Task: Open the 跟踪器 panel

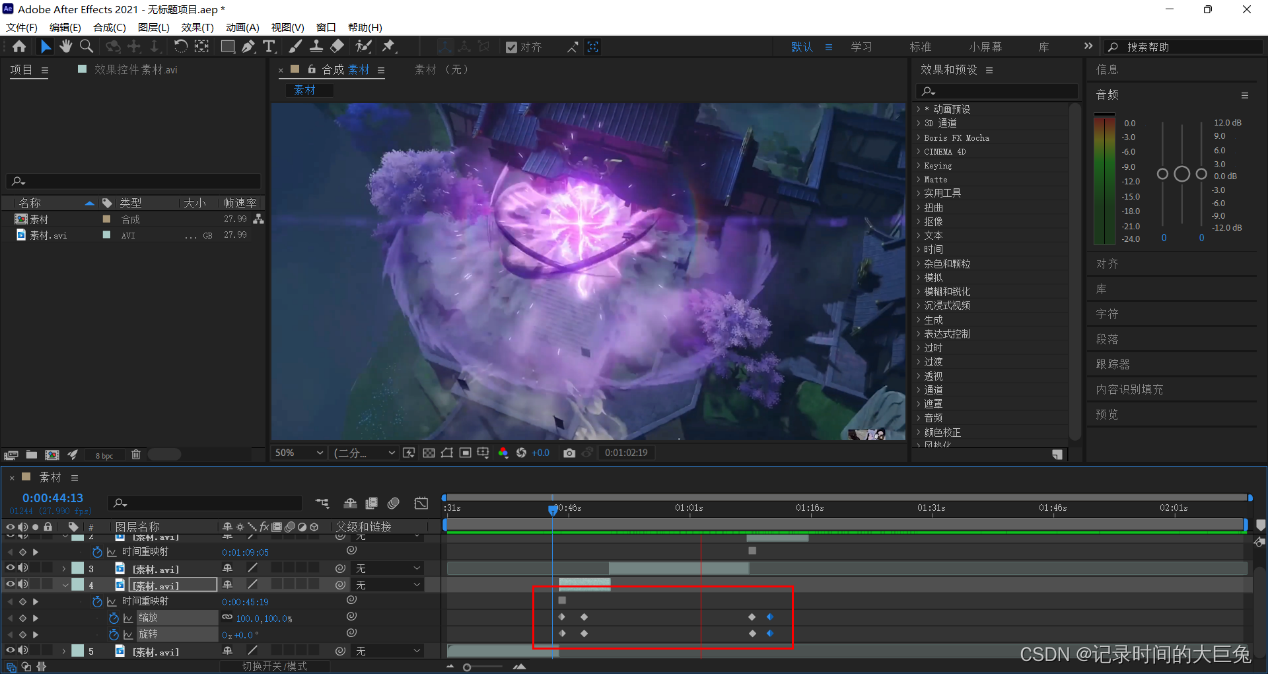Action: 1113,364
